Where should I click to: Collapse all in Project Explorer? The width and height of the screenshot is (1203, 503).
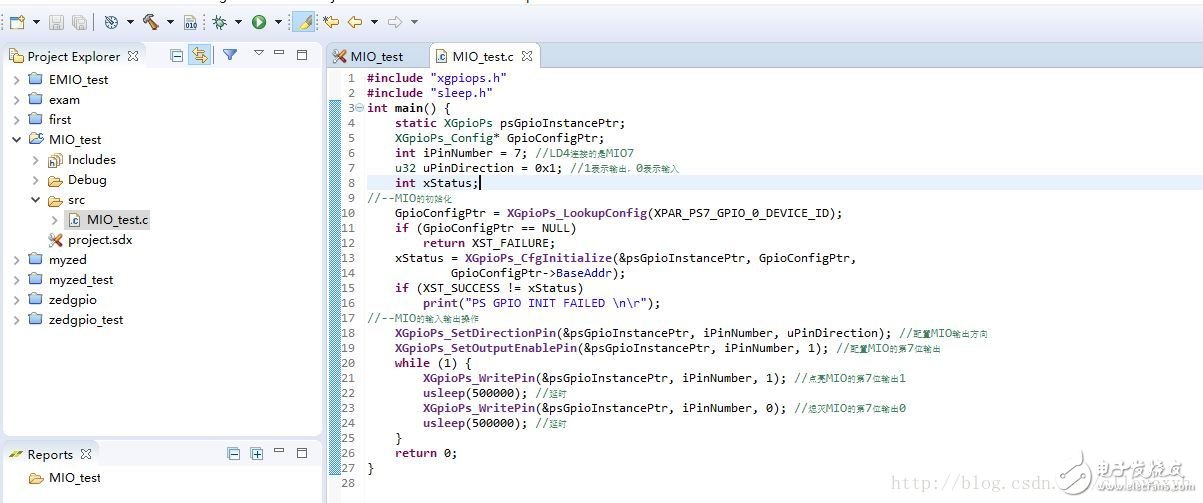click(177, 56)
